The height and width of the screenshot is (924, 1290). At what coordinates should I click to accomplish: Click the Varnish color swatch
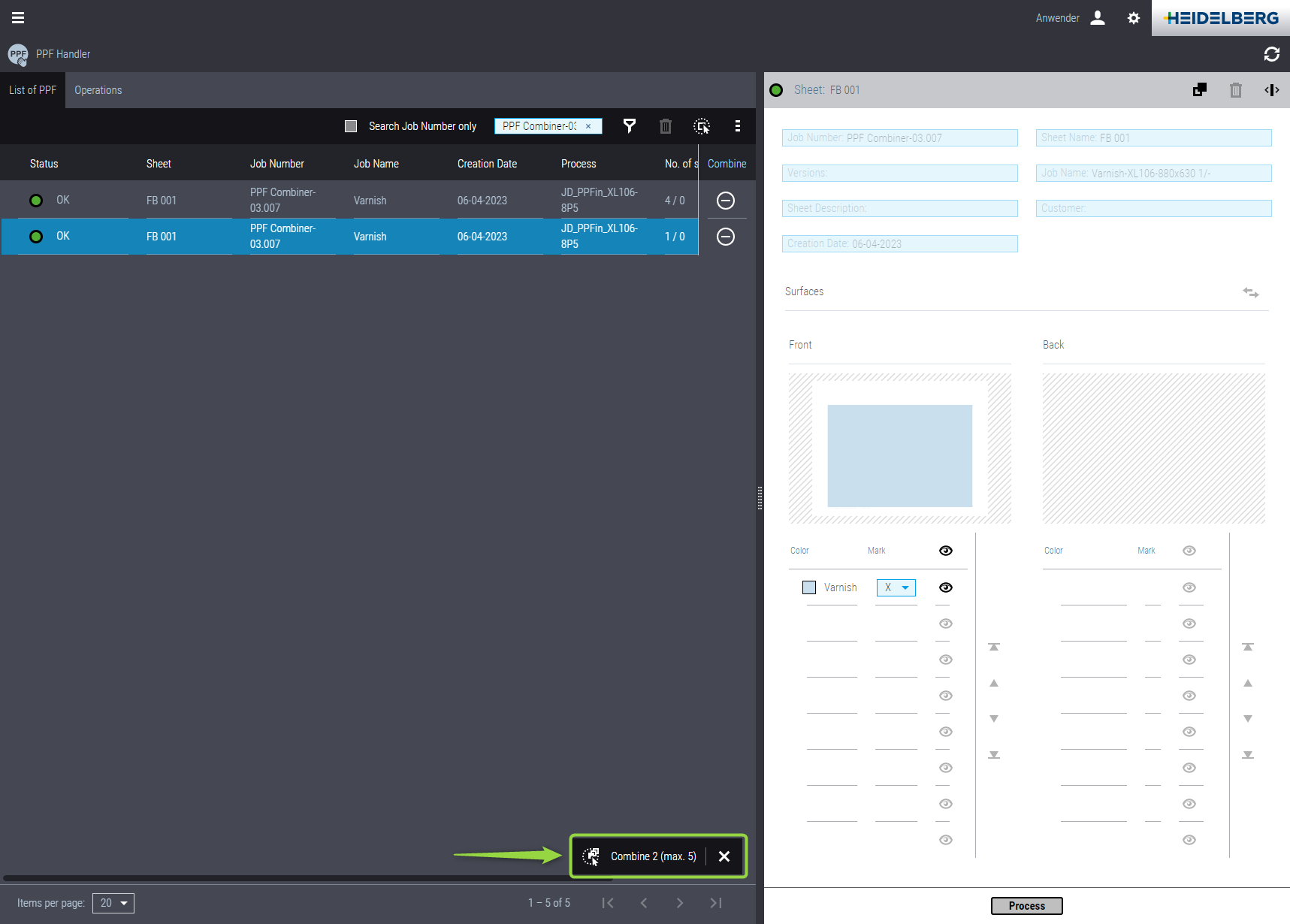[x=809, y=587]
